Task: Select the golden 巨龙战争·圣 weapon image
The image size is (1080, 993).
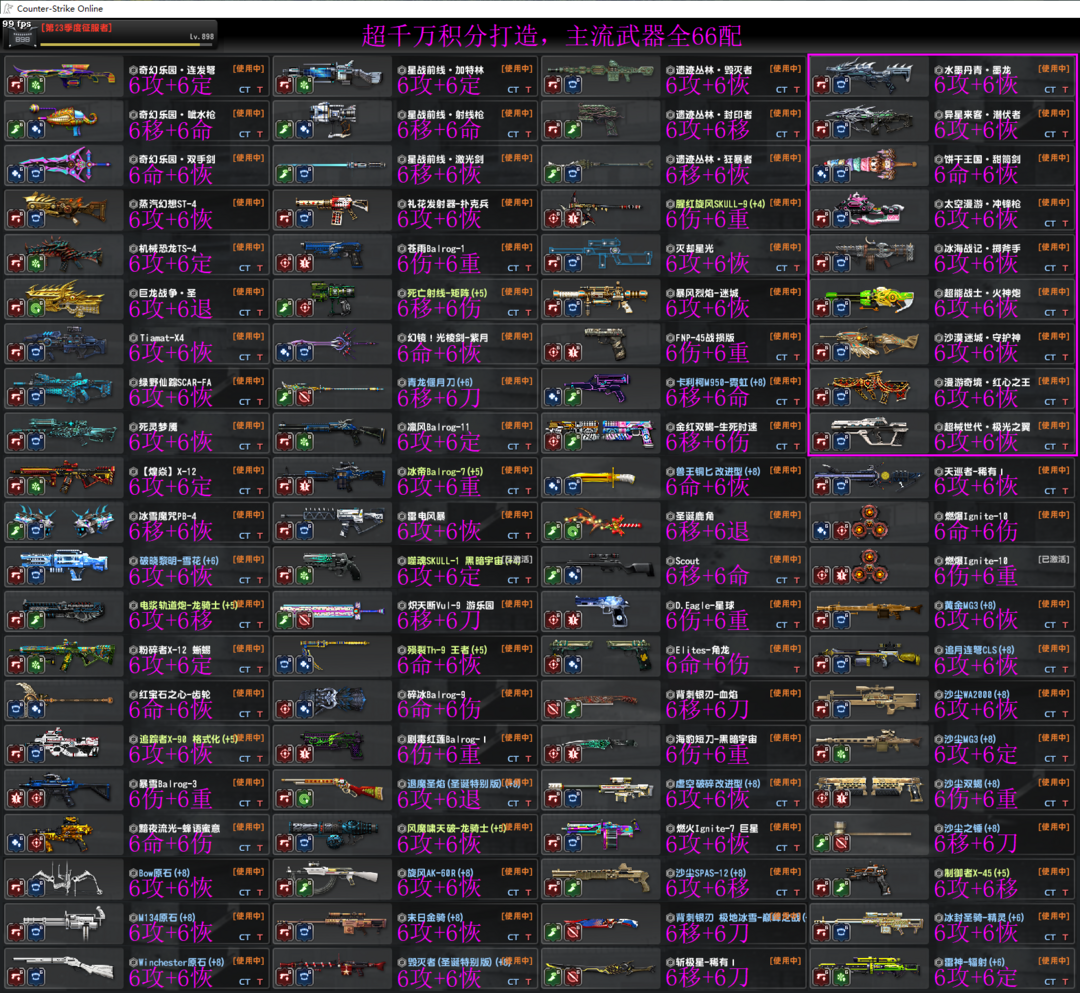Action: [x=64, y=298]
